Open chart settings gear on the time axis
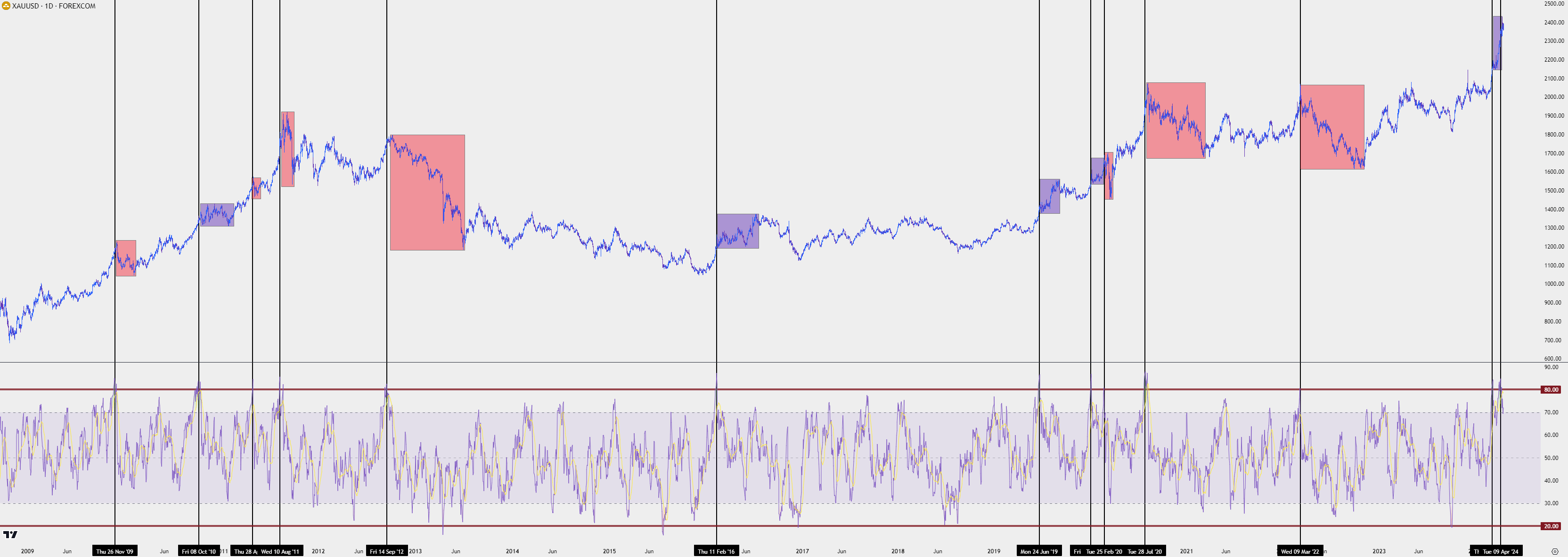 pos(1555,551)
